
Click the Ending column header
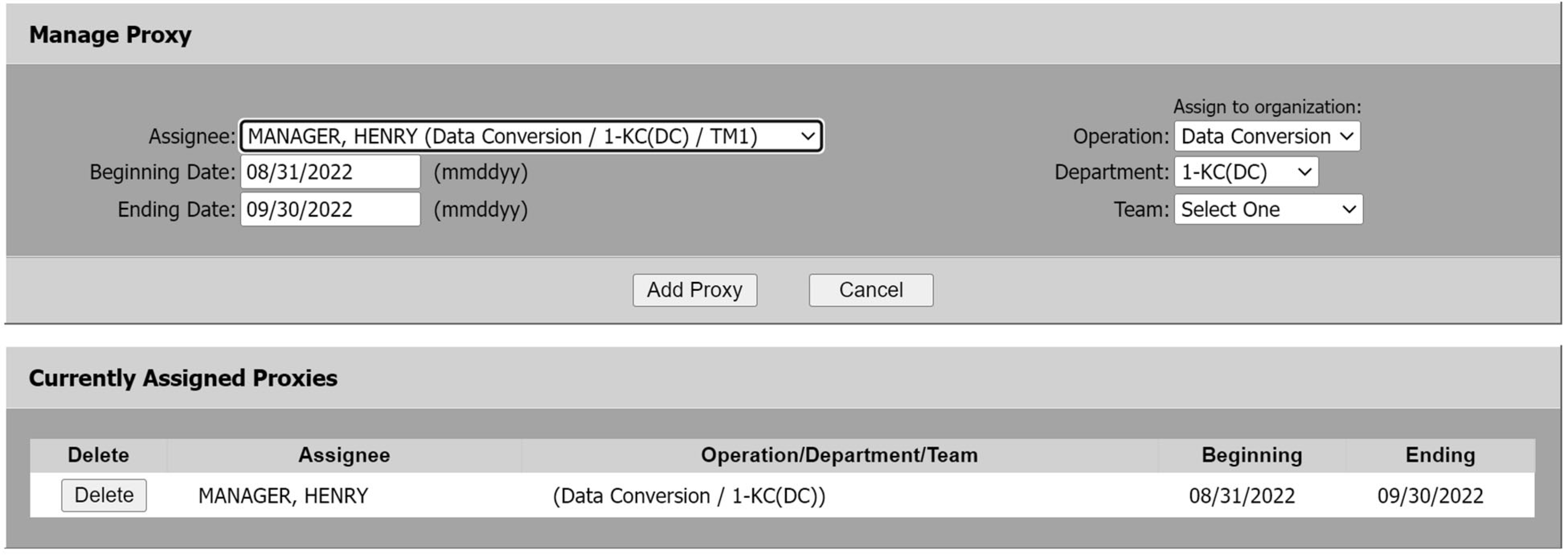tap(1439, 455)
